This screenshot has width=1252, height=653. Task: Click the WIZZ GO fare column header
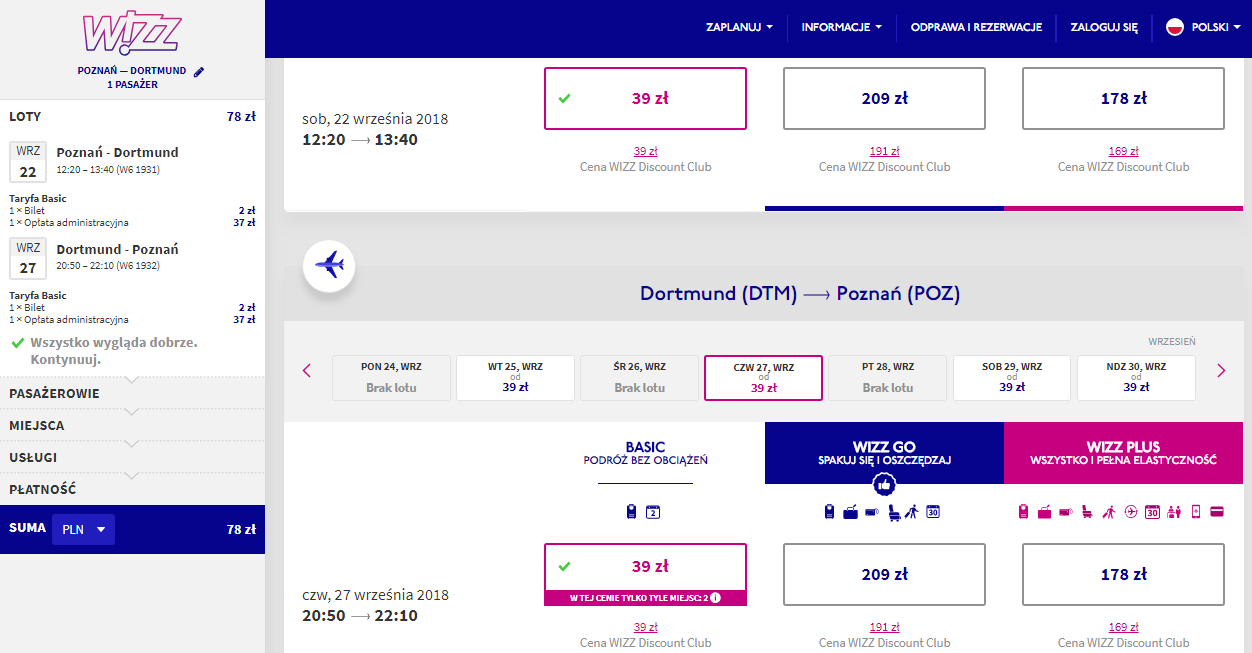tap(884, 453)
